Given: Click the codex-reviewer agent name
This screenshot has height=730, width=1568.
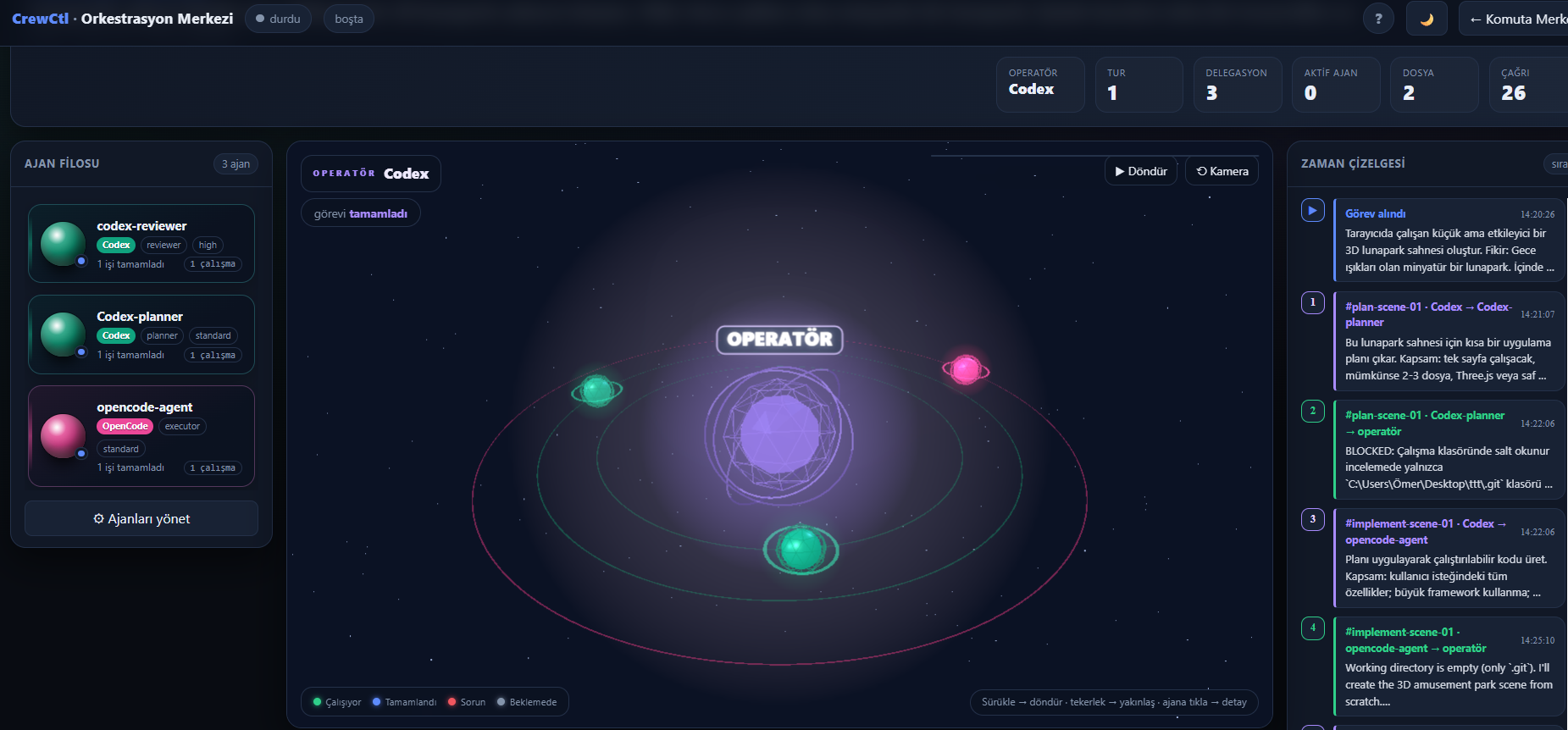Looking at the screenshot, I should point(141,226).
